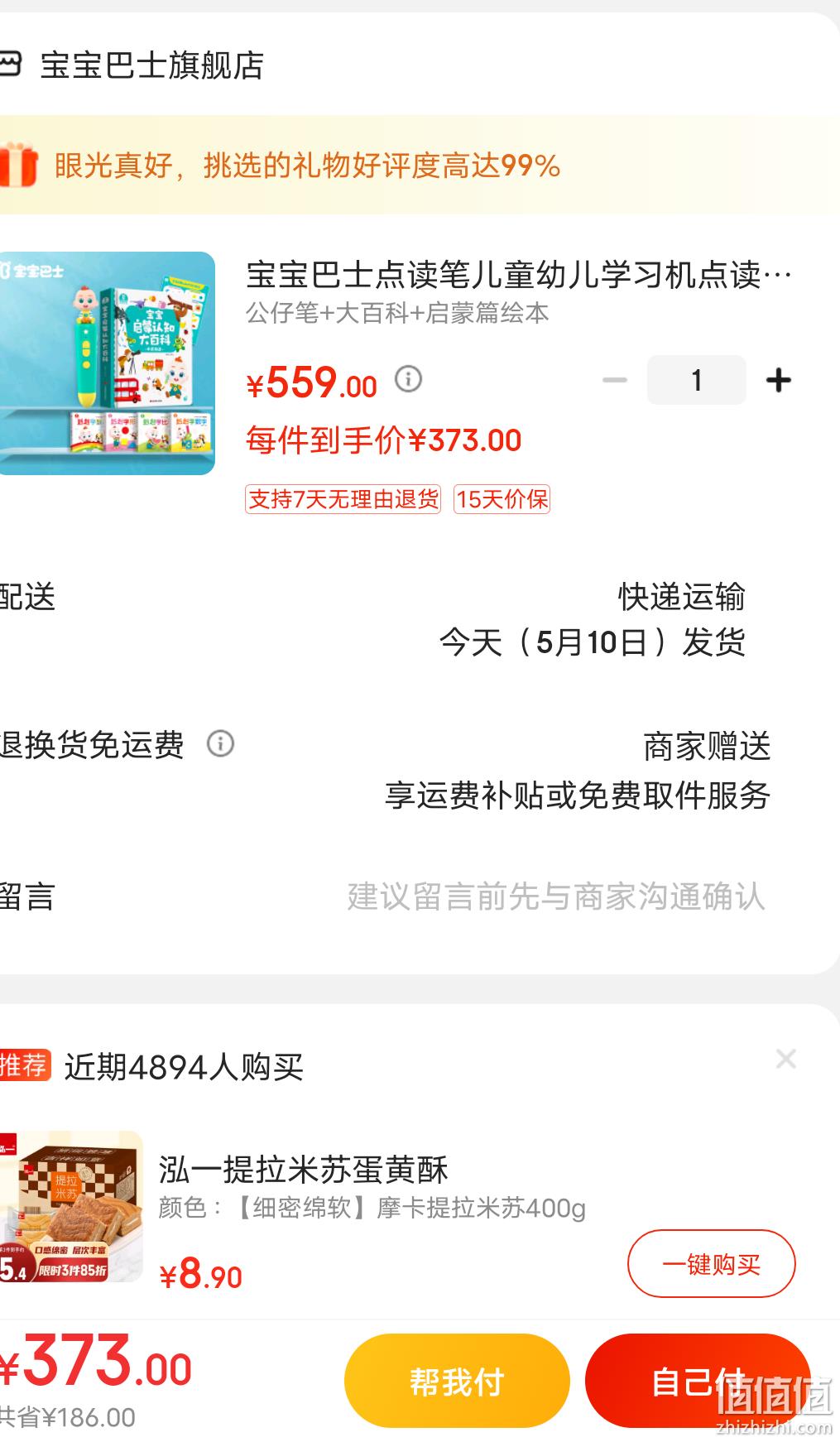Open the 退换货免运费 info icon

[220, 743]
